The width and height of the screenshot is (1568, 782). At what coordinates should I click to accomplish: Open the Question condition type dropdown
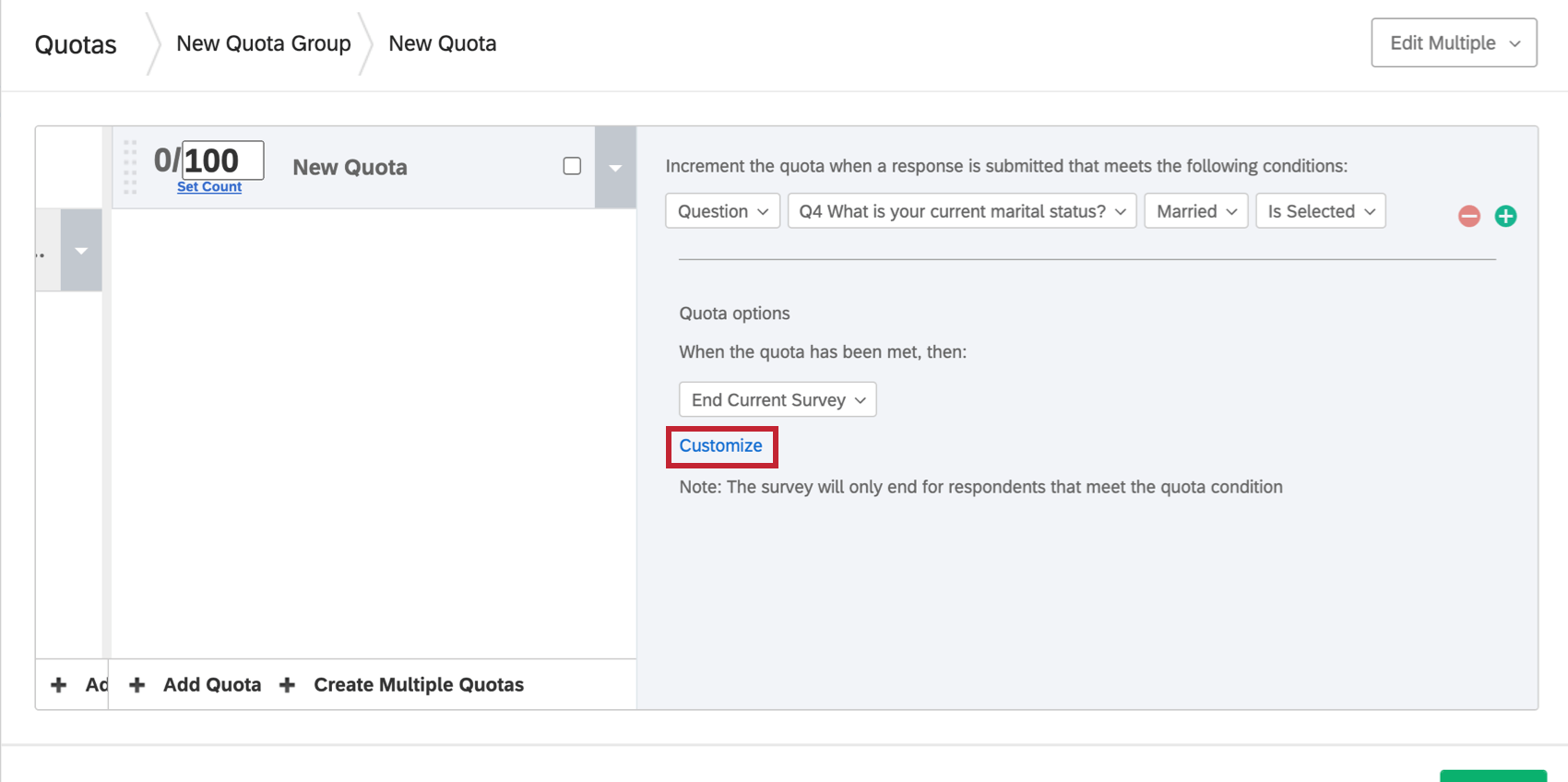[x=722, y=211]
